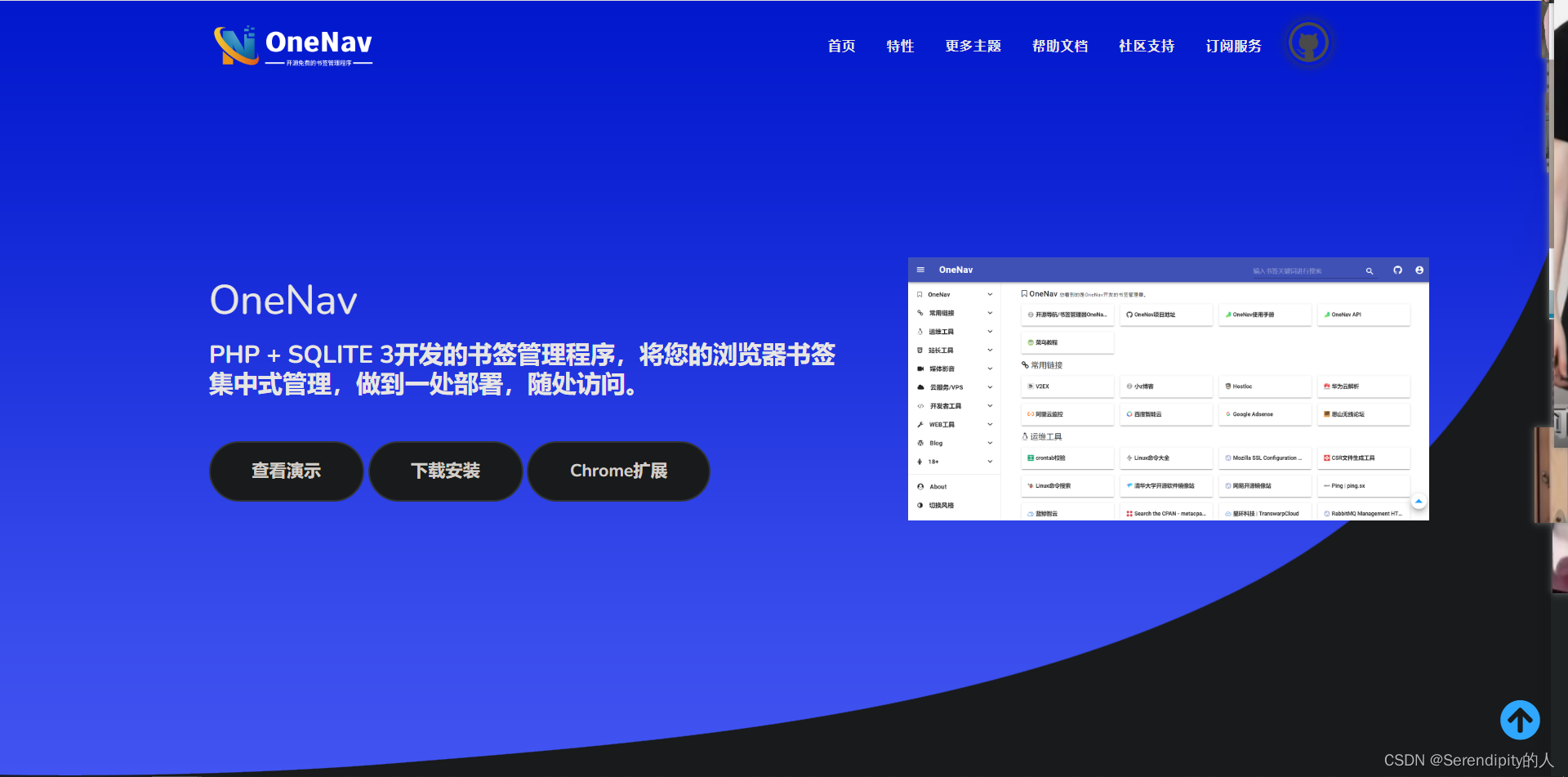Image resolution: width=1568 pixels, height=777 pixels.
Task: Click the magnifier search icon in preview
Action: [x=1370, y=270]
